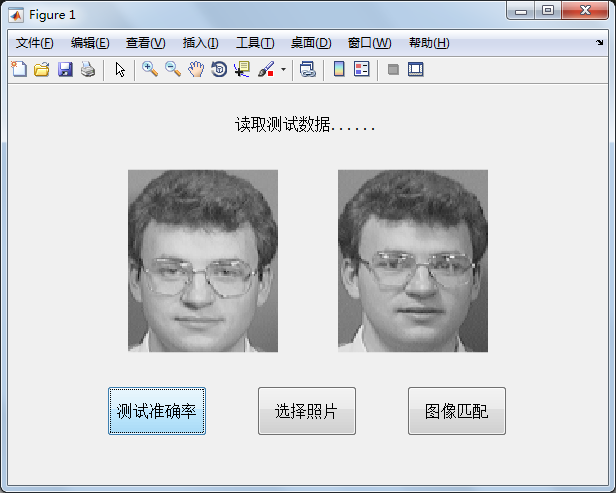Viewport: 616px width, 493px height.
Task: Click the Link Plot toolbar icon
Action: pyautogui.click(x=308, y=70)
